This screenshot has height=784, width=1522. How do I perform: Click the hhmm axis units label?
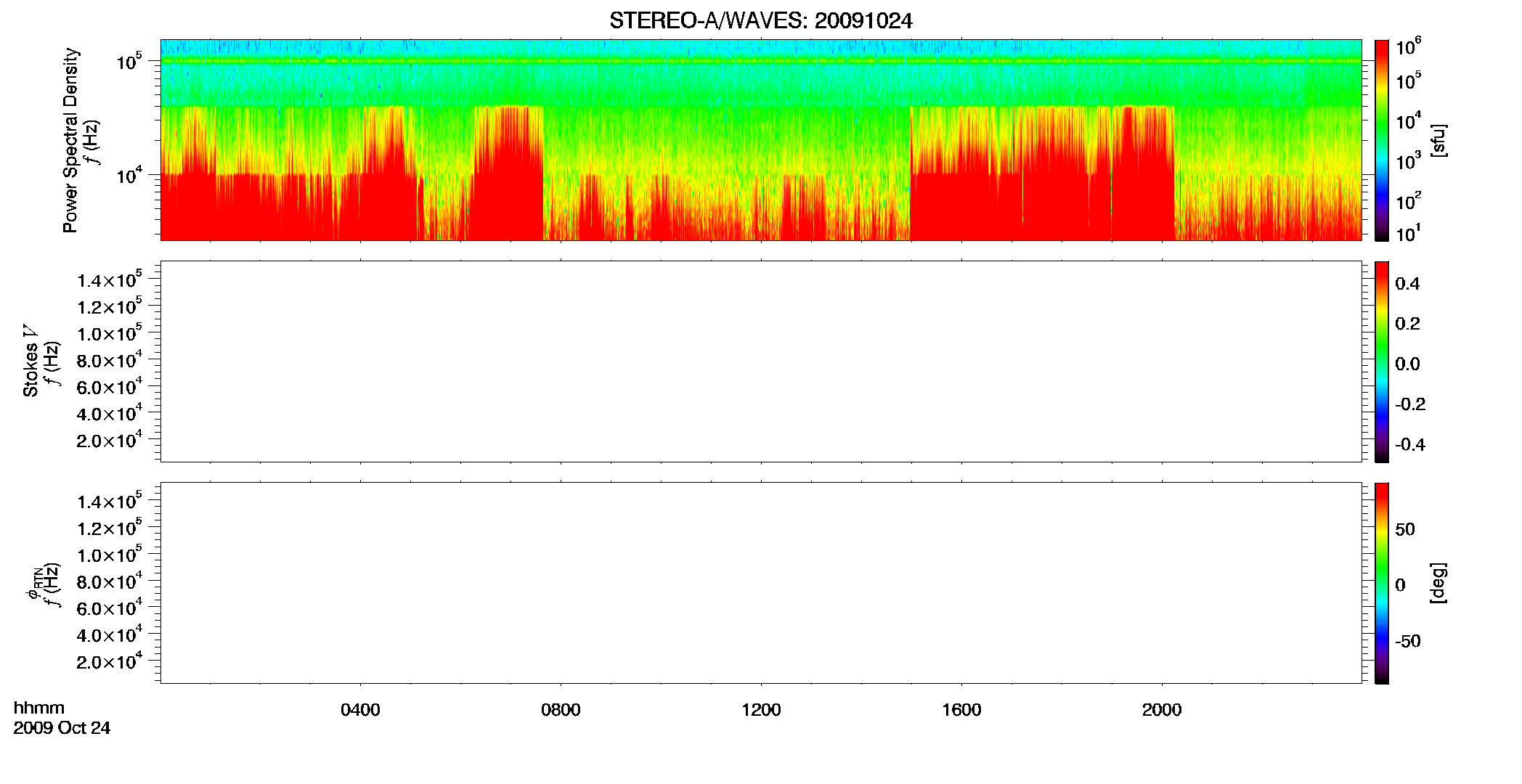tap(39, 709)
